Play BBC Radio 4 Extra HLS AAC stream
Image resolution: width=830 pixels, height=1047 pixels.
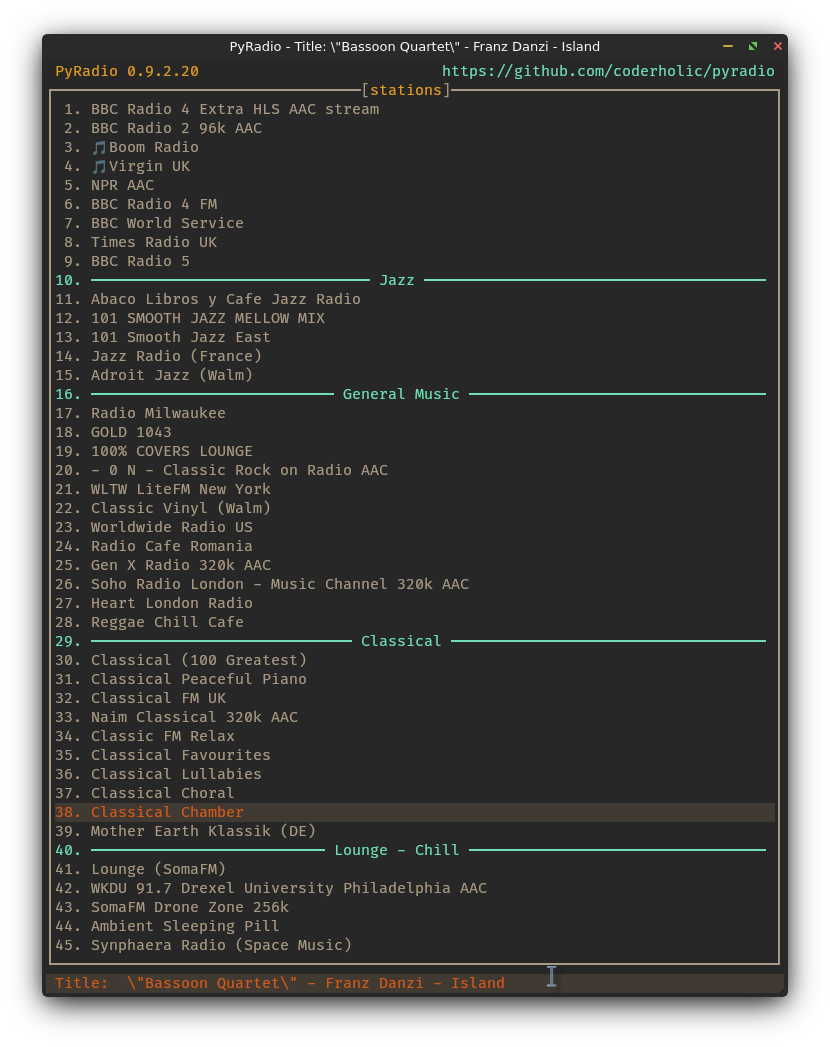[x=235, y=109]
